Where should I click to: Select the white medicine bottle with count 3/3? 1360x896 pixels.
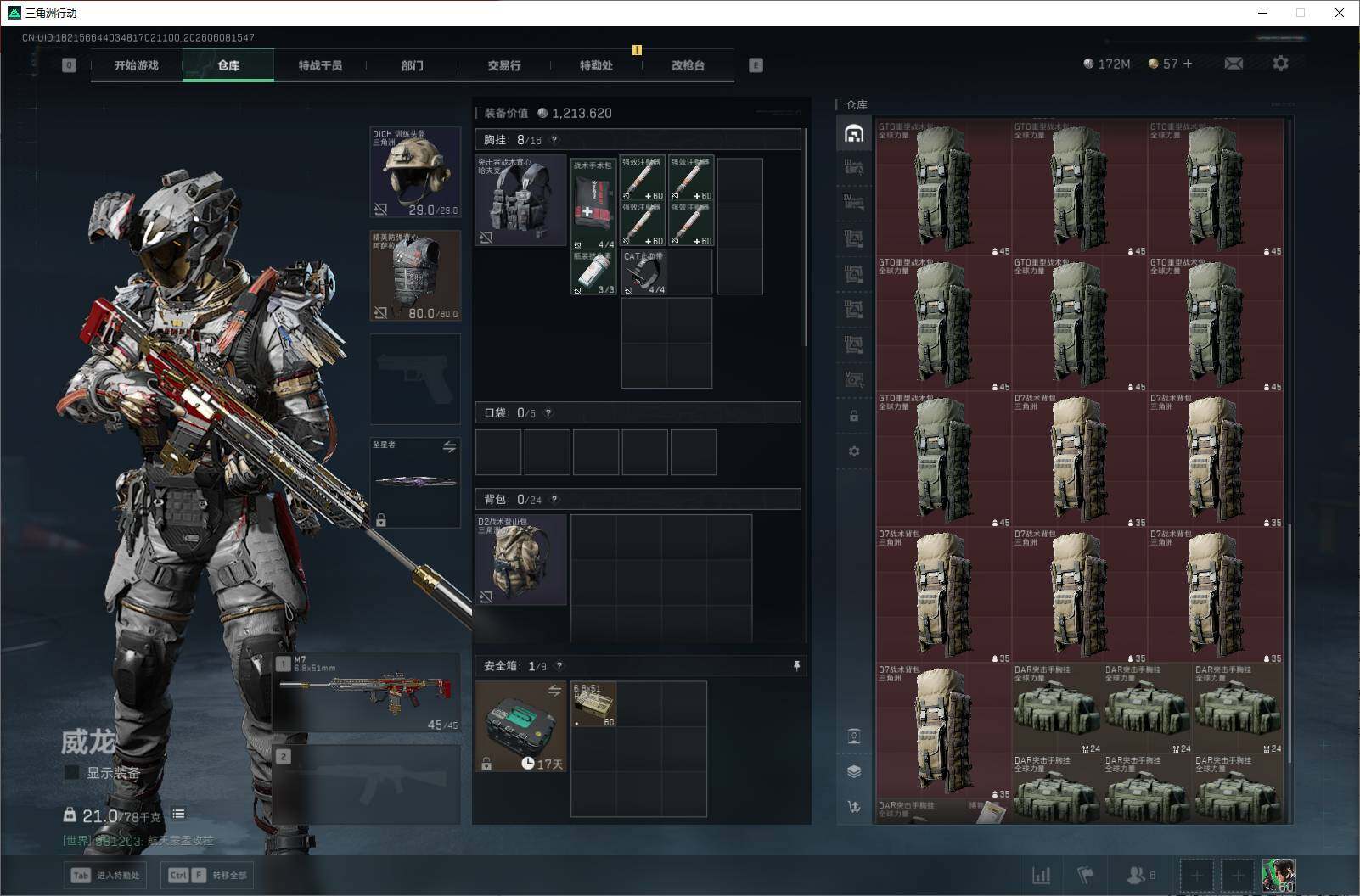593,272
